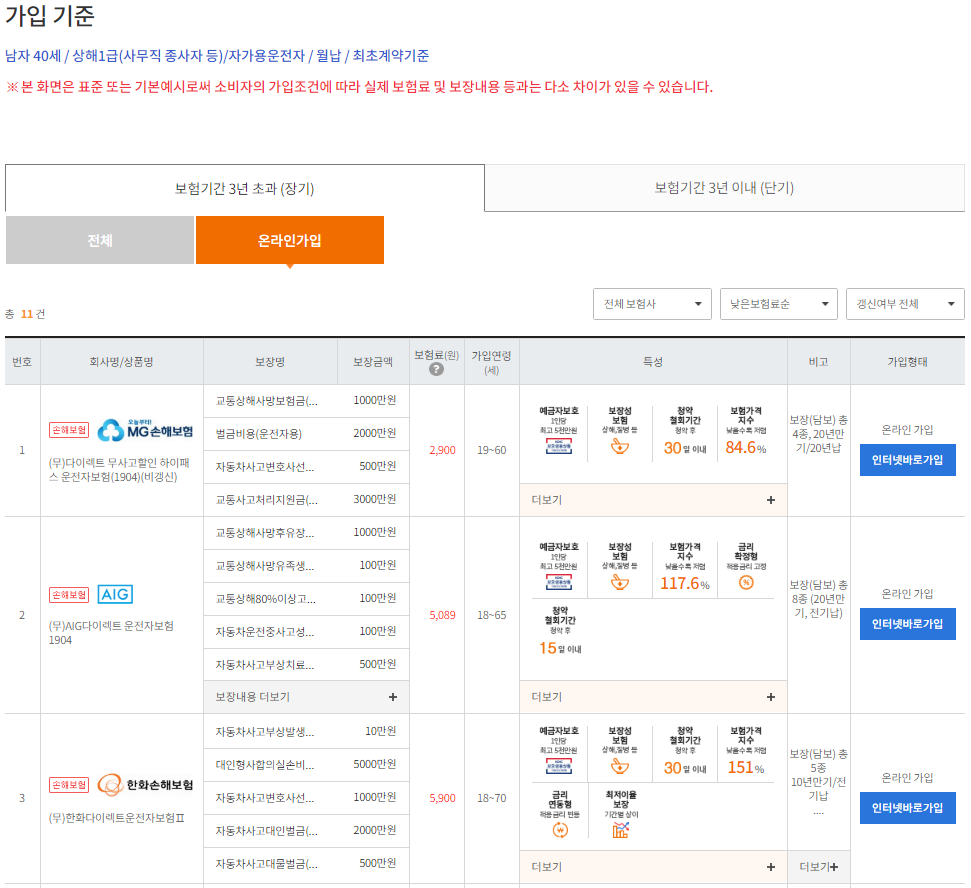Screen dimensions: 971x888
Task: Click the MG손해보험 company logo
Action: tap(146, 430)
